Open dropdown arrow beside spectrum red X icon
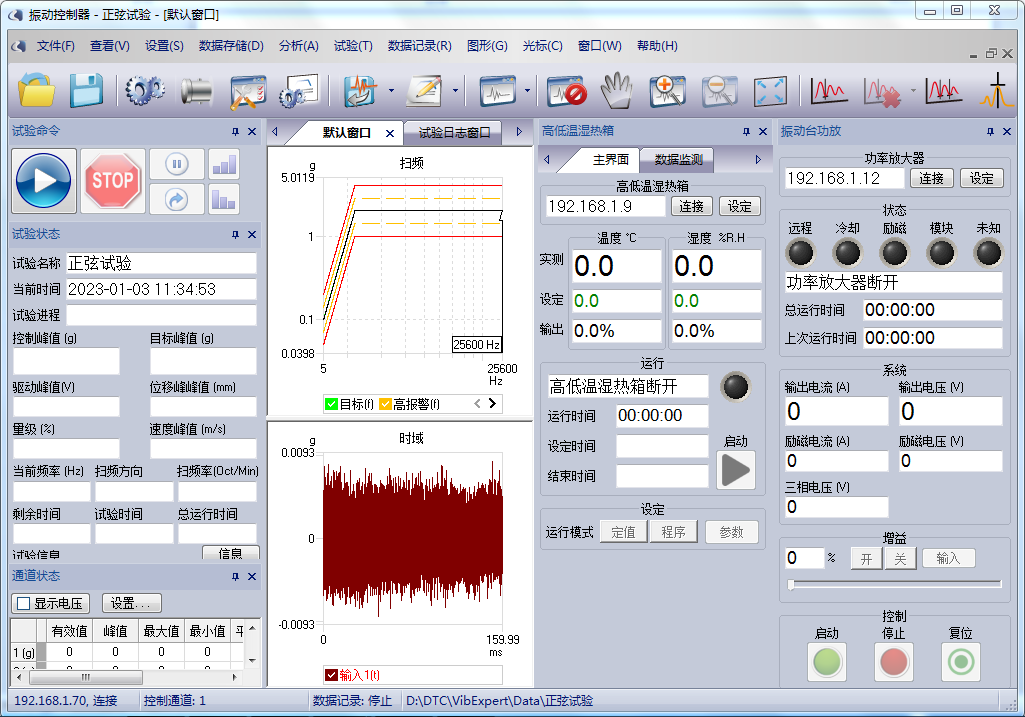 (913, 90)
